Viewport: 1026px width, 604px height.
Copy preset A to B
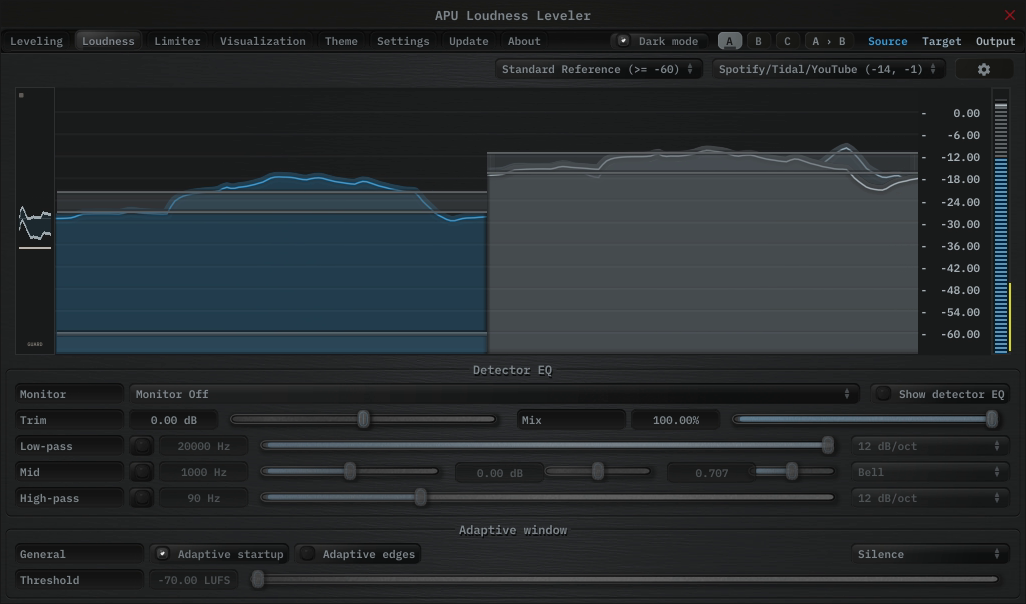click(828, 41)
